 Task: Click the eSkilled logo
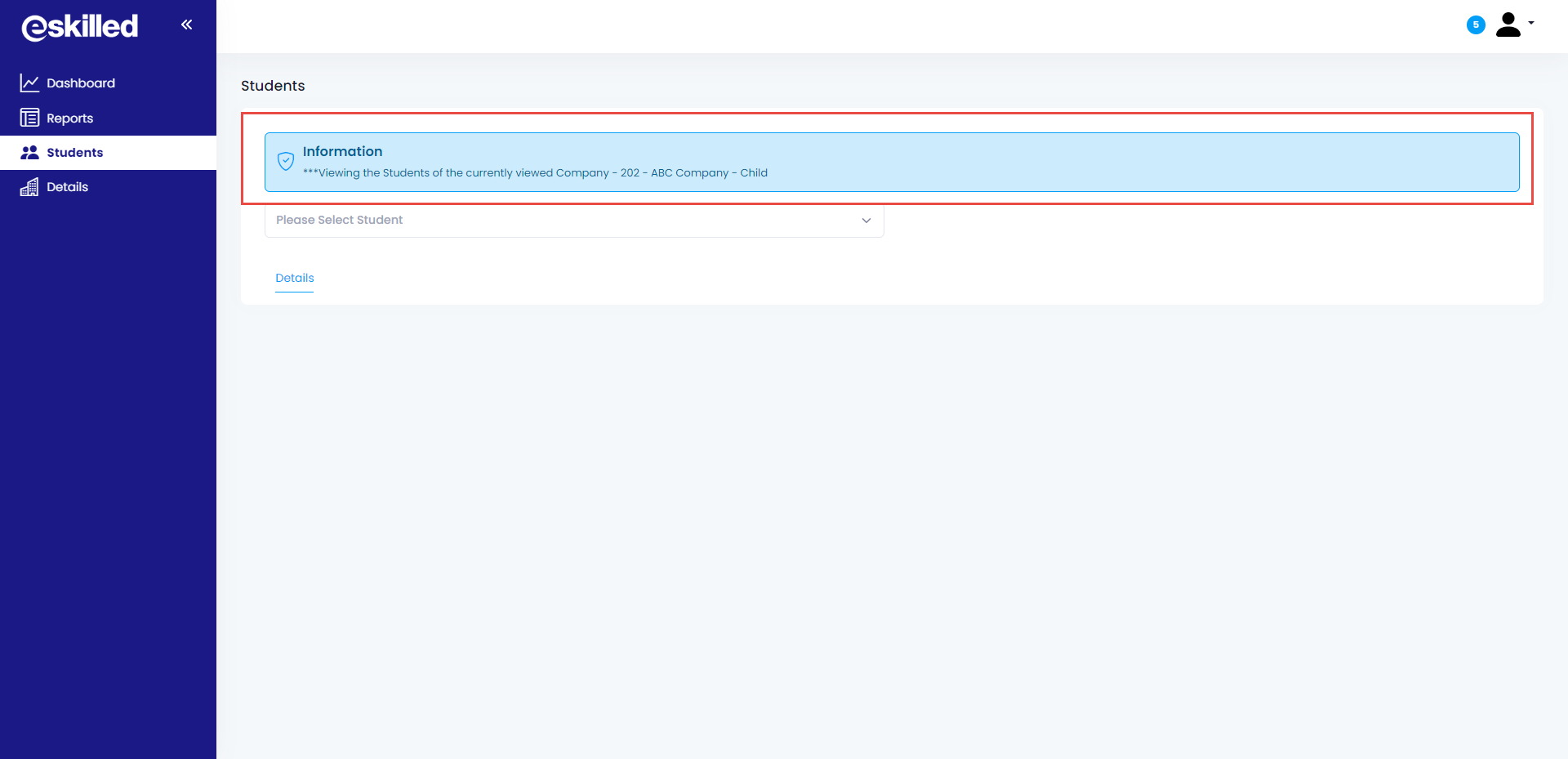(x=80, y=27)
